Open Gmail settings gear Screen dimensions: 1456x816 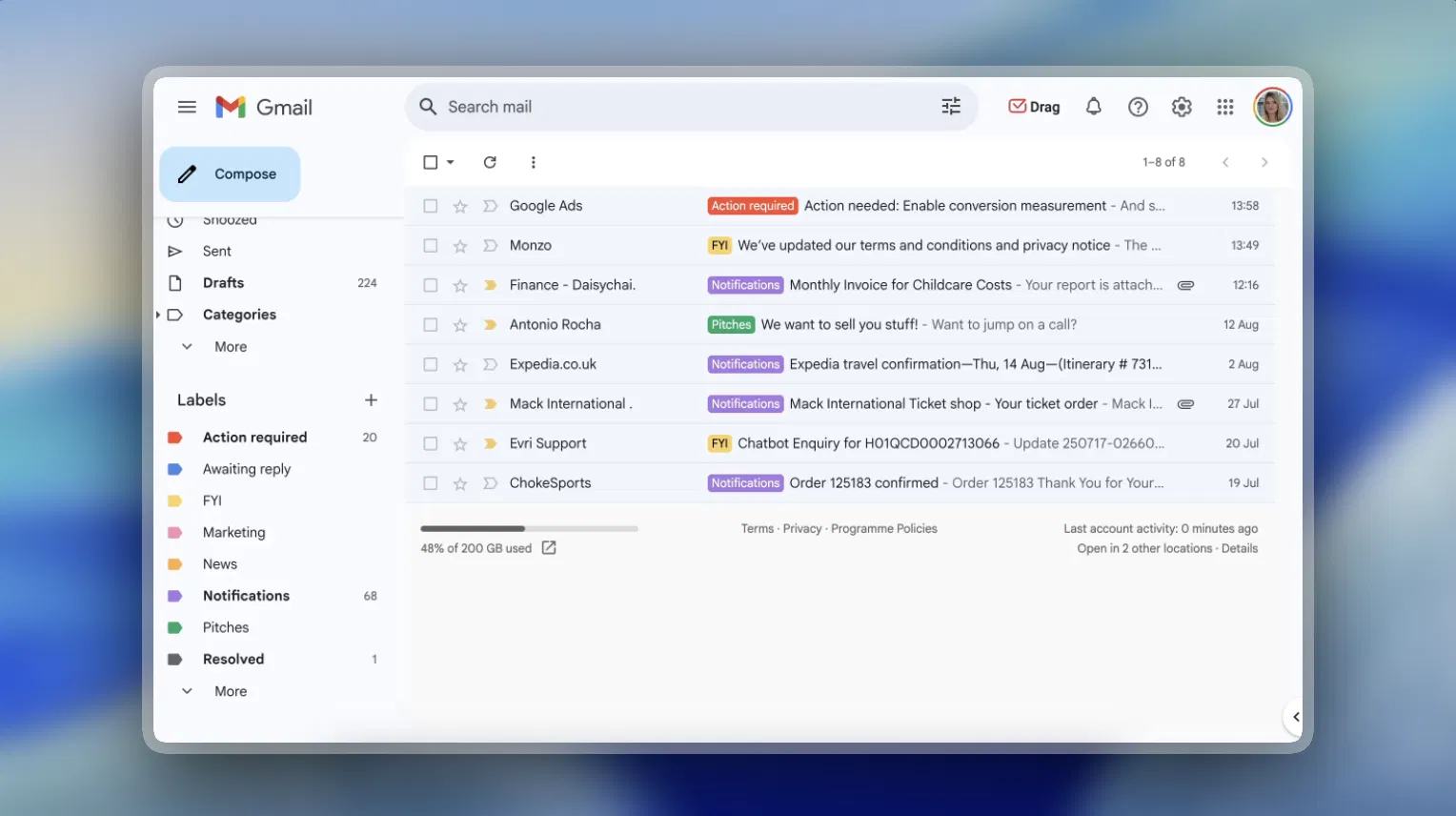coord(1182,107)
